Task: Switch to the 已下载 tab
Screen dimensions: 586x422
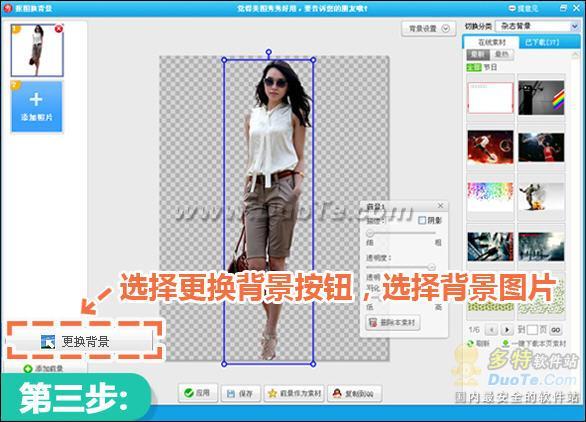Action: 542,42
